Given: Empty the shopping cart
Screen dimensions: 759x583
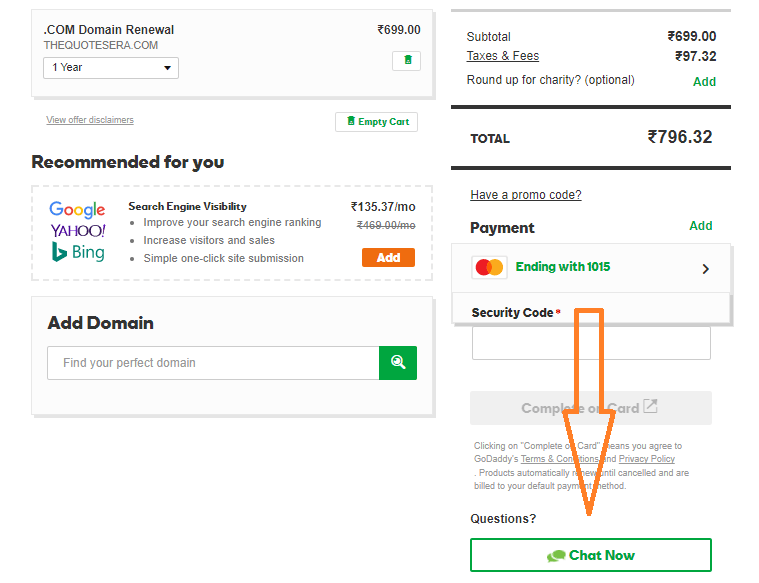Looking at the screenshot, I should 377,122.
